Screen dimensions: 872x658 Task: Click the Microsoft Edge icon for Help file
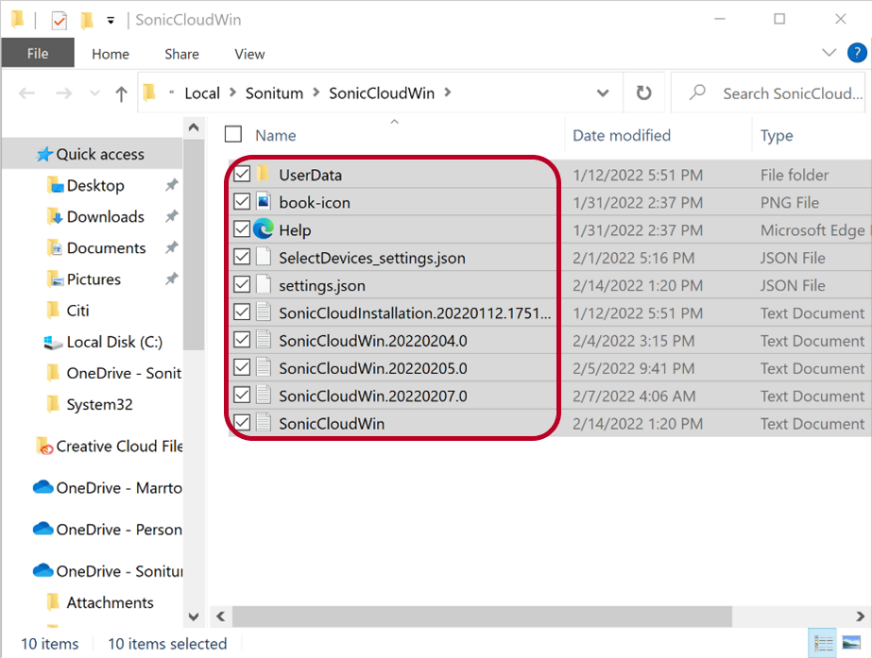(264, 230)
